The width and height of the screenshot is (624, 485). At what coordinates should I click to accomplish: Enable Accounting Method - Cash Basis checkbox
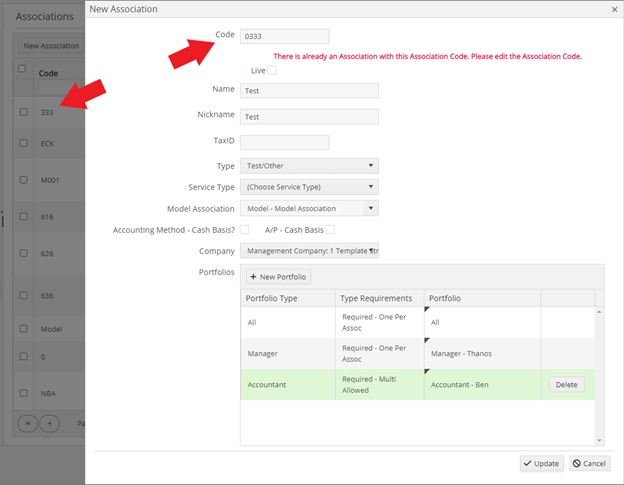click(244, 230)
